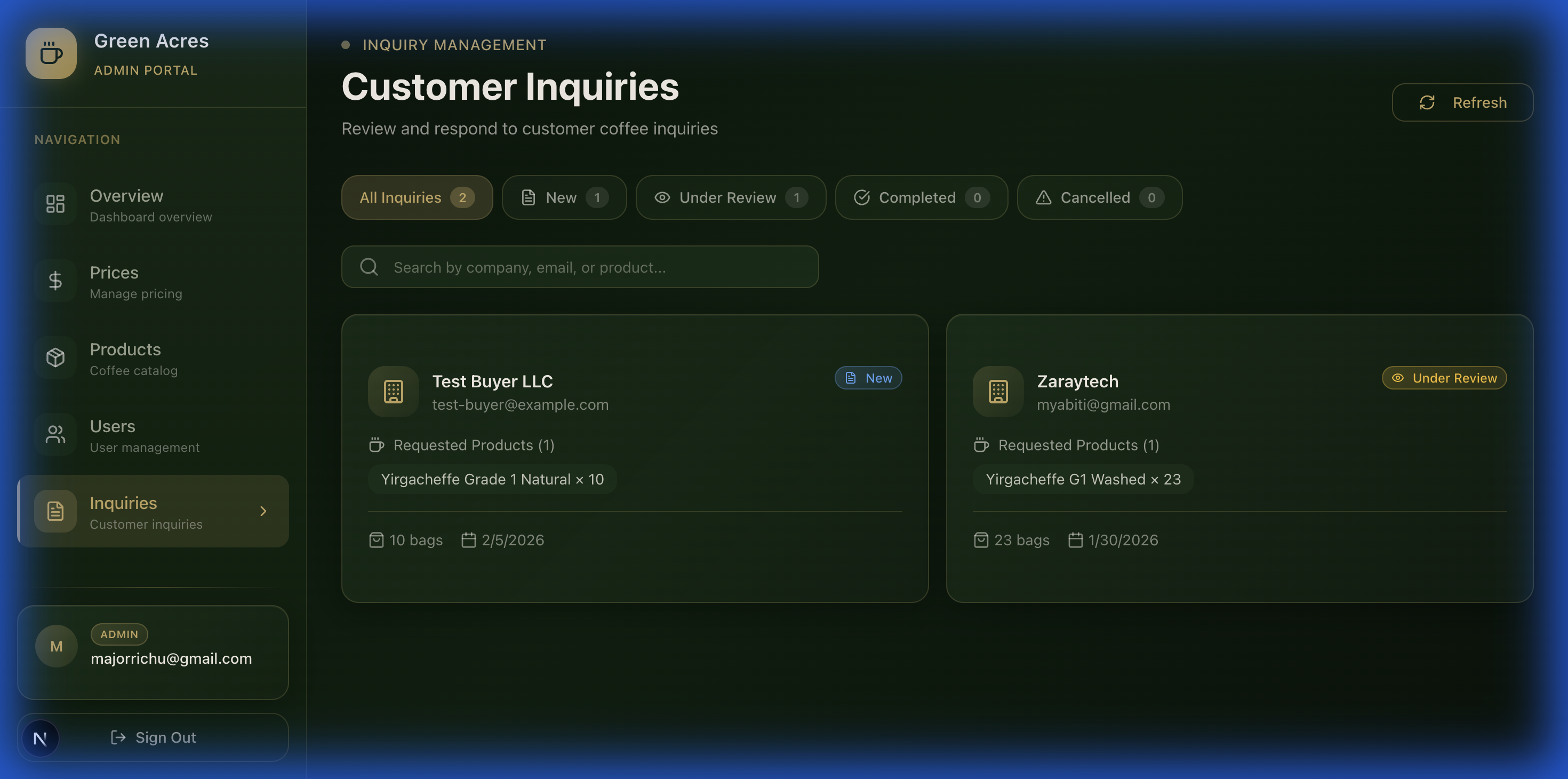Switch to the All Inquiries tab
1568x779 pixels.
417,197
